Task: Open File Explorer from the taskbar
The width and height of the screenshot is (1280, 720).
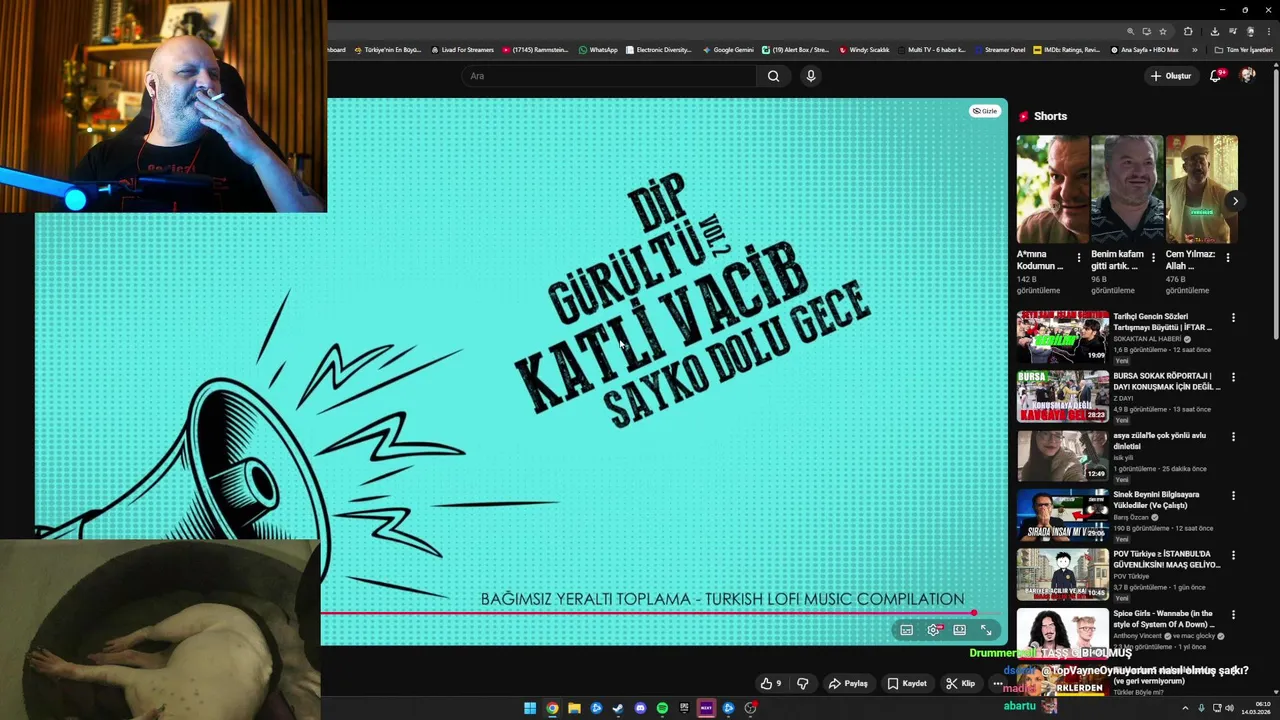Action: point(574,708)
